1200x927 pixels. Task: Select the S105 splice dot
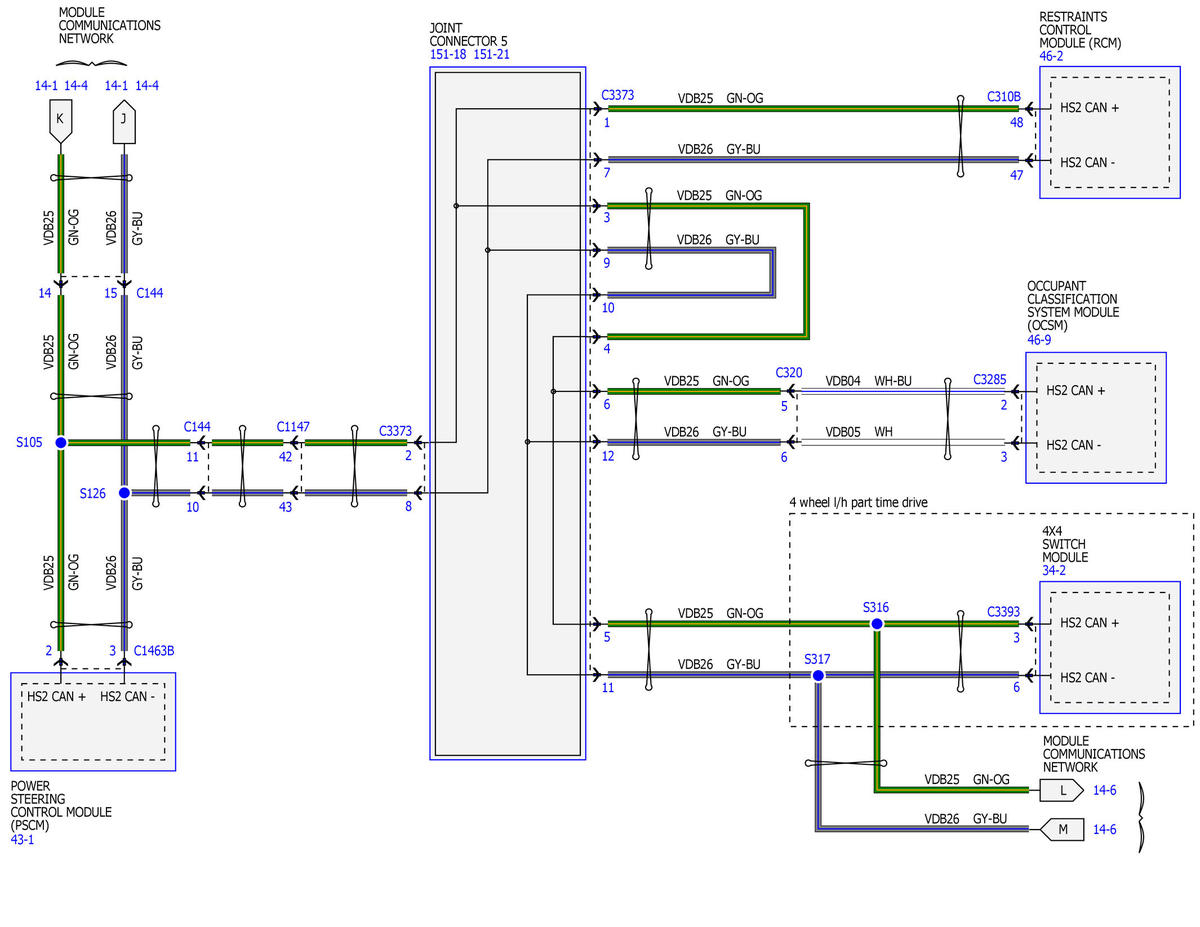pyautogui.click(x=61, y=442)
